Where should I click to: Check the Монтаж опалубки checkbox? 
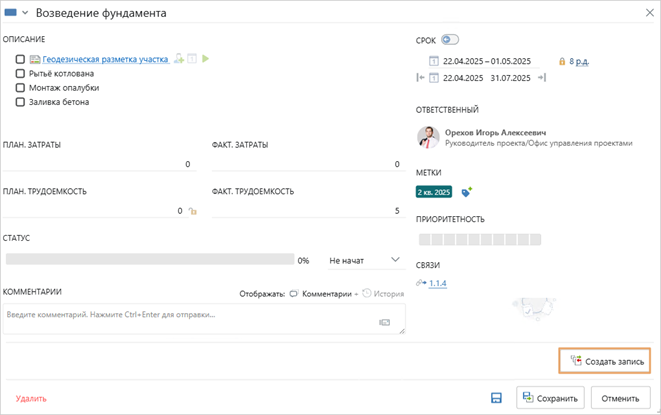[x=20, y=88]
